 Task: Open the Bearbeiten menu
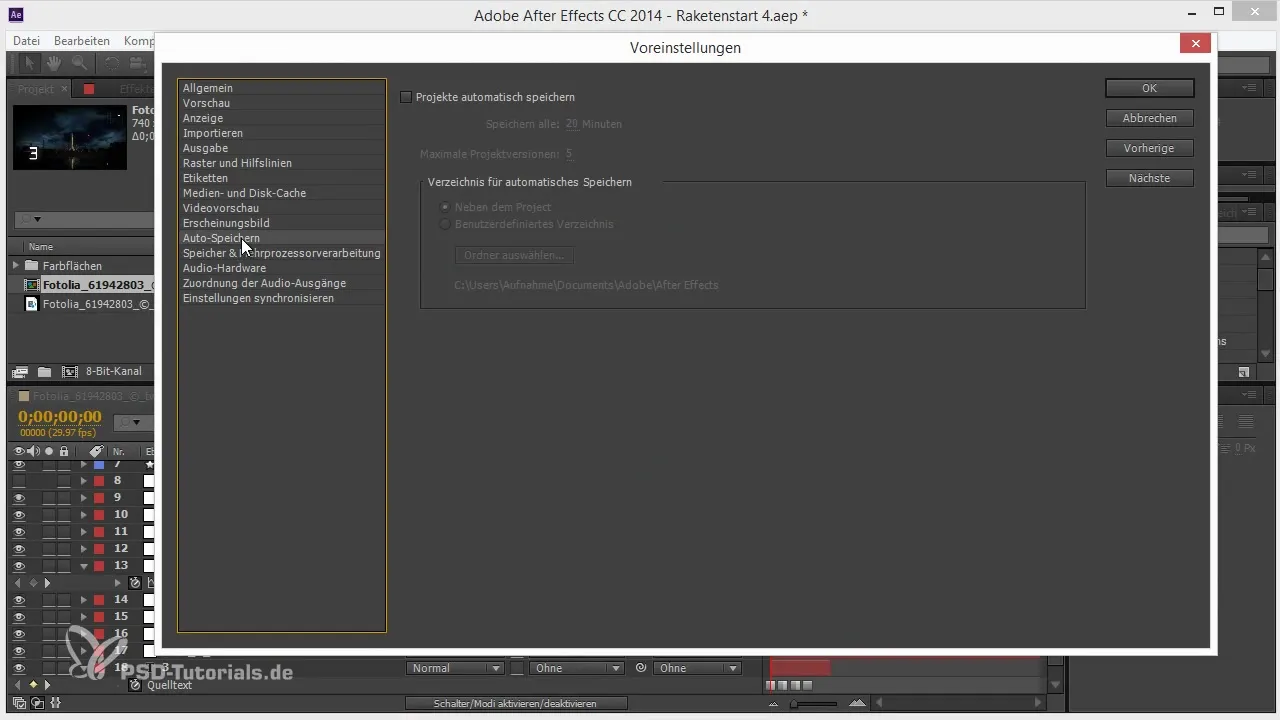click(x=82, y=41)
